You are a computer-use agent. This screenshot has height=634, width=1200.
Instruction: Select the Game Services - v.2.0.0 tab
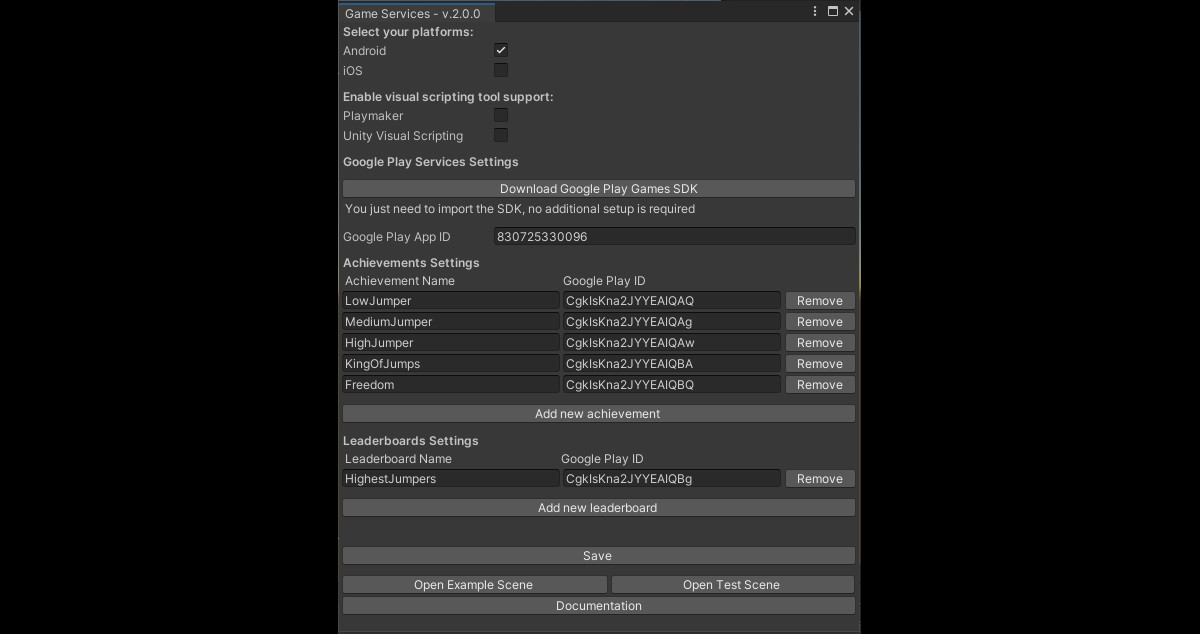coord(414,13)
